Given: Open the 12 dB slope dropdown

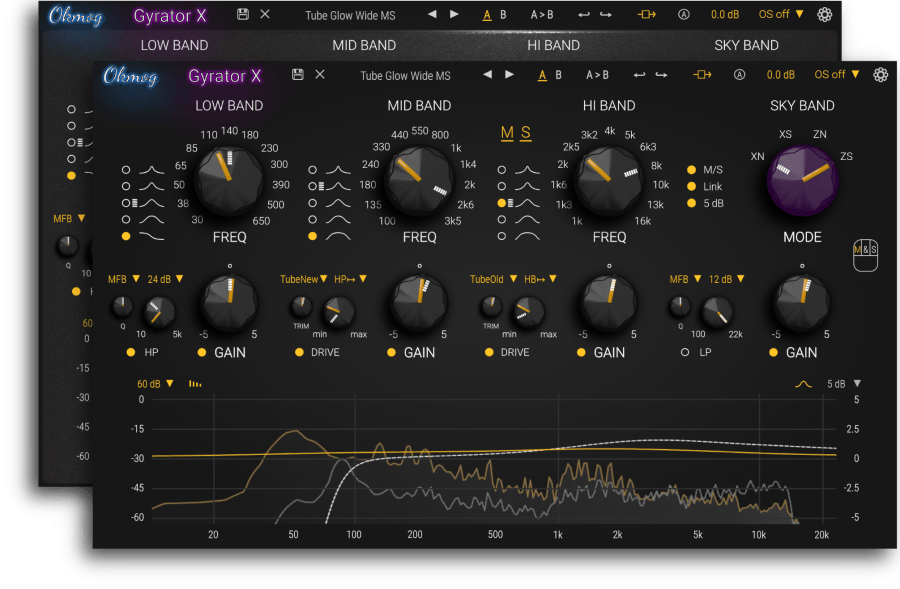Looking at the screenshot, I should point(727,279).
